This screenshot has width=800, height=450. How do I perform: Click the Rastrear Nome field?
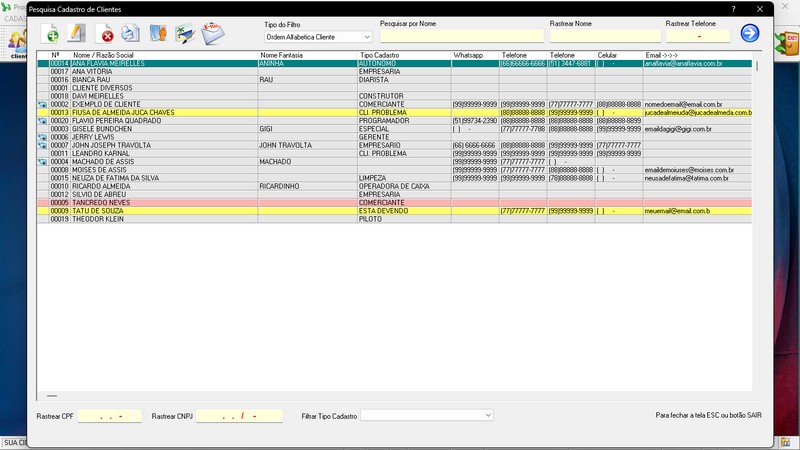coord(605,36)
